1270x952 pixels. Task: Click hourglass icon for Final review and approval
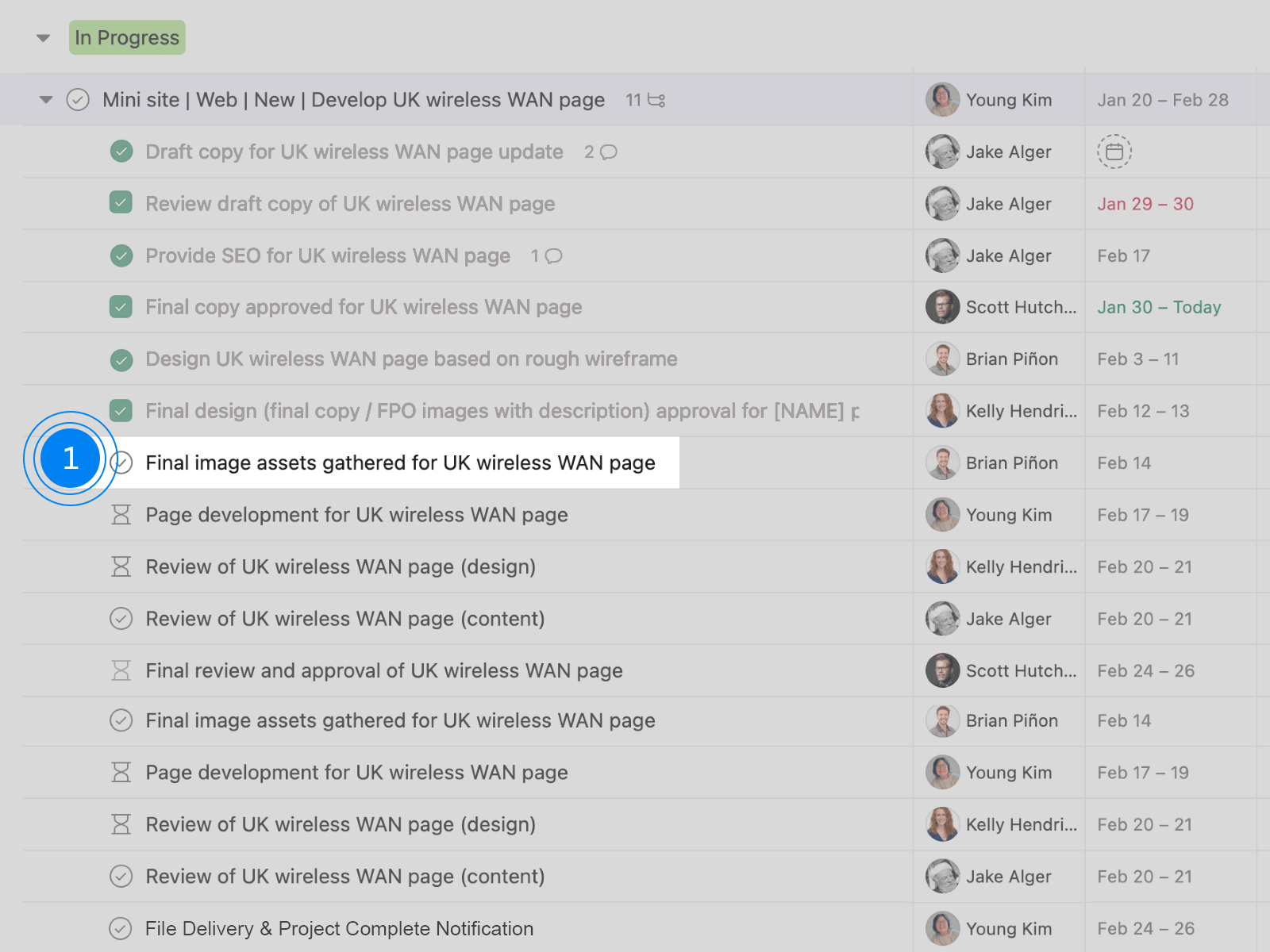coord(121,670)
